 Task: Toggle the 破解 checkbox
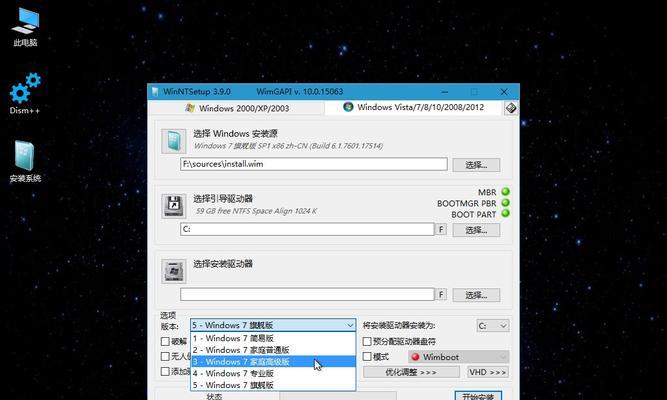point(165,341)
